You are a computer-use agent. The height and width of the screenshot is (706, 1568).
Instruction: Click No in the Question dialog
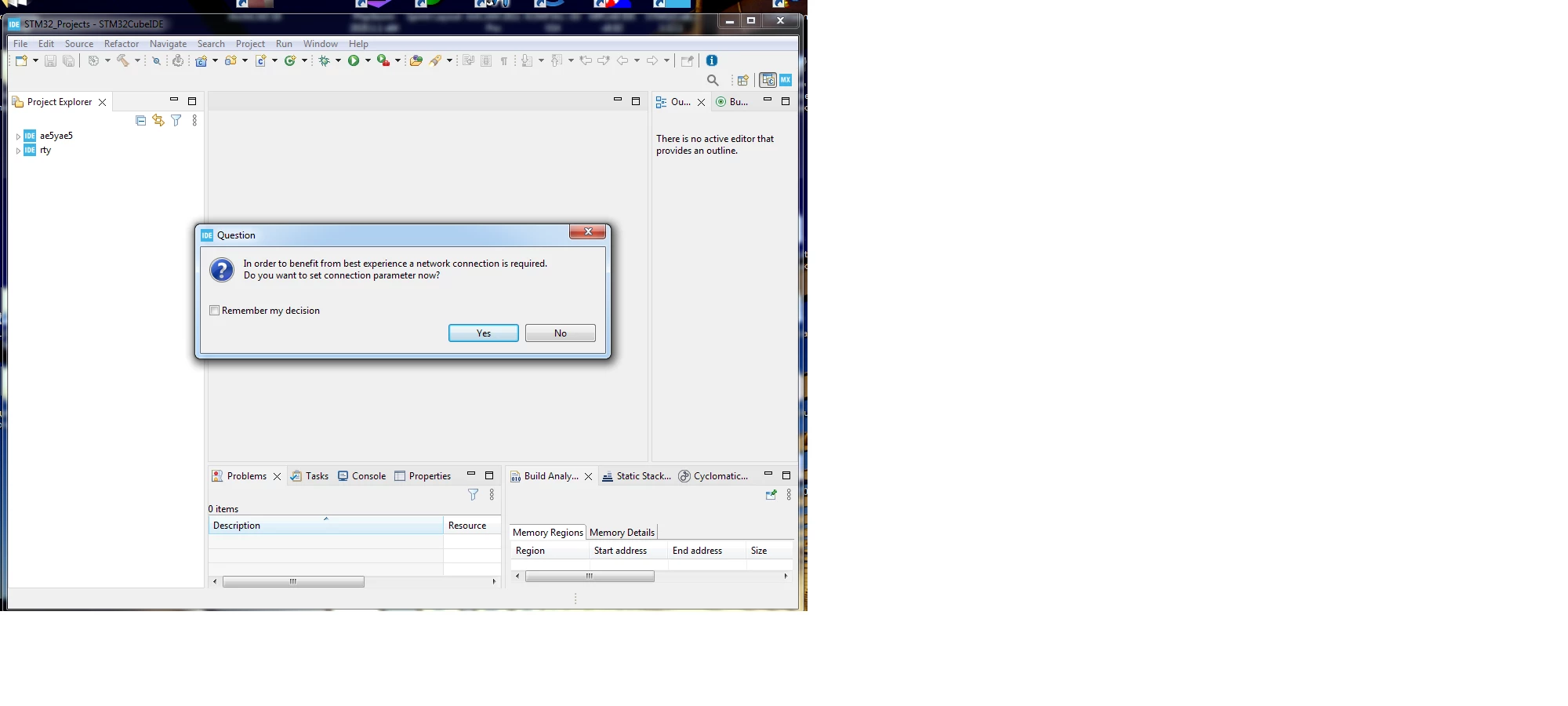[561, 333]
